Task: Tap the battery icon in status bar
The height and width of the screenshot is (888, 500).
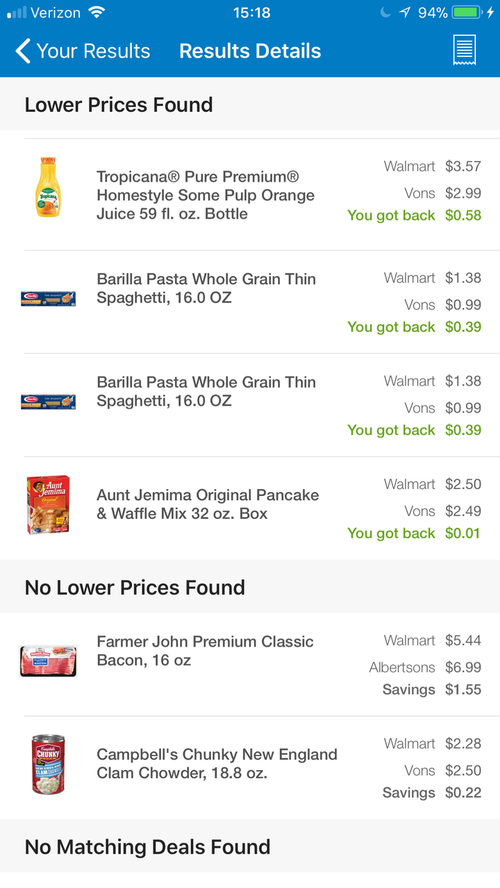Action: (467, 12)
